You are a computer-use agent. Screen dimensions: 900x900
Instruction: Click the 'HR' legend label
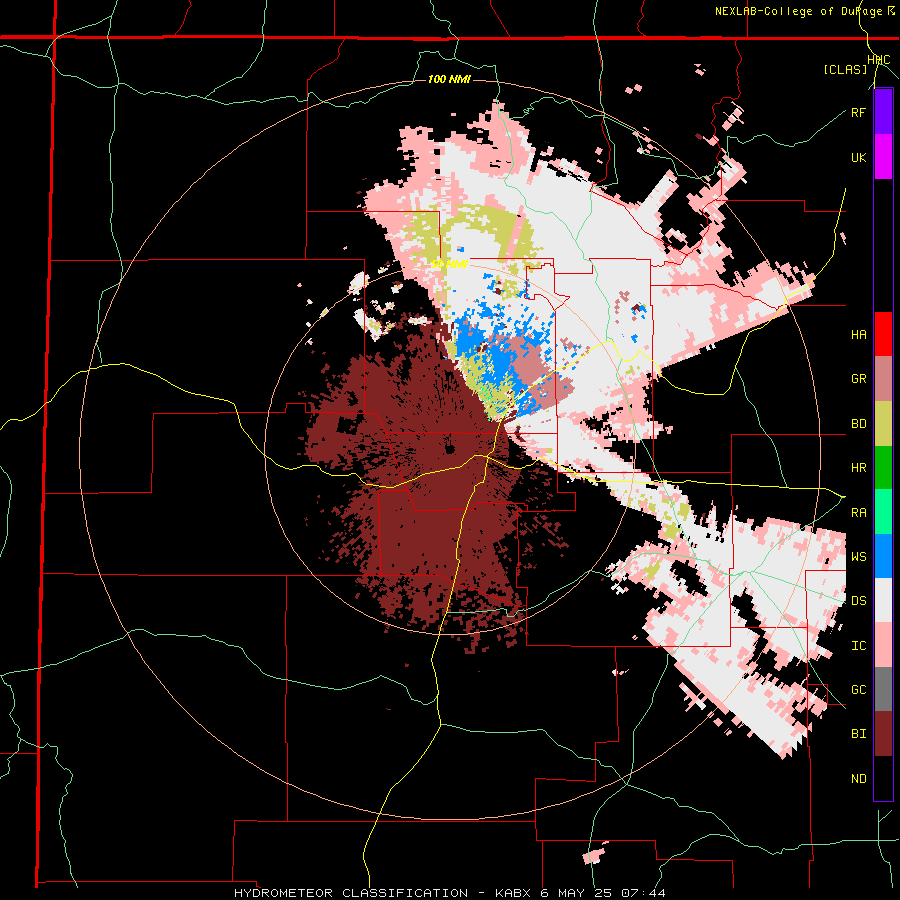coord(858,468)
